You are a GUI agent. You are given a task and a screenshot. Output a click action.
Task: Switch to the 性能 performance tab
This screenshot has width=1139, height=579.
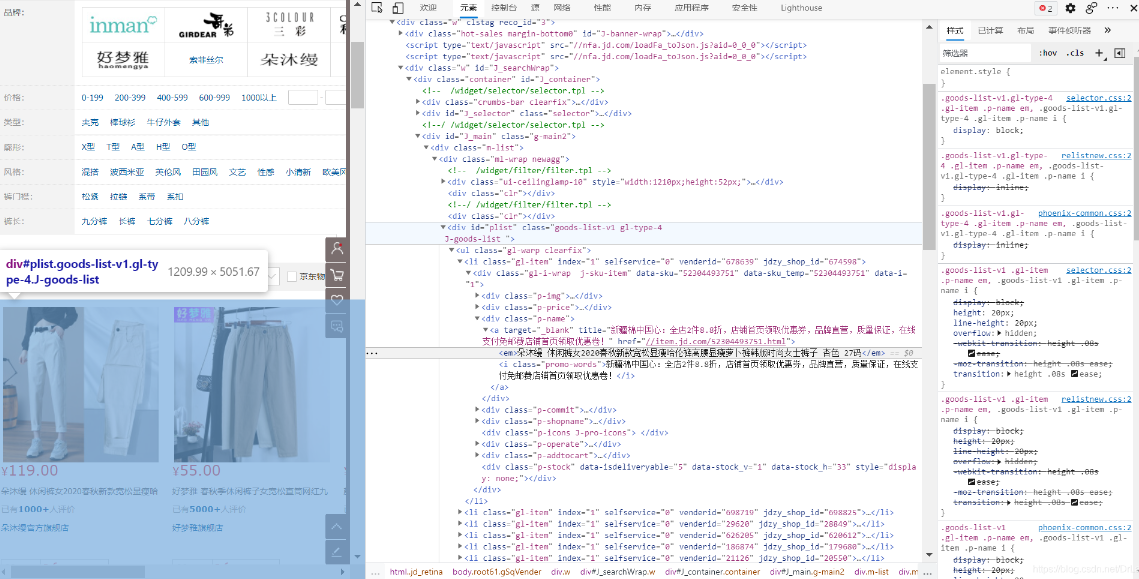(x=602, y=8)
